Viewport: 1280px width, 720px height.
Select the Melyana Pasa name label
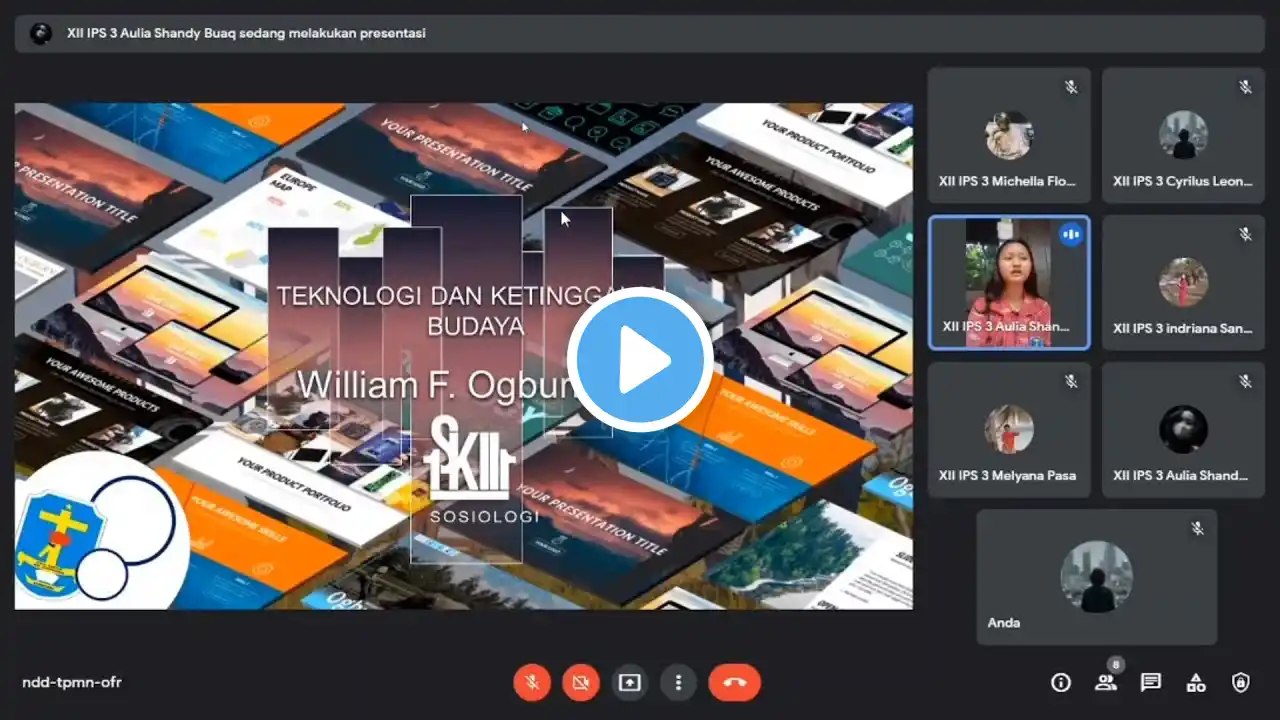pyautogui.click(x=1008, y=475)
